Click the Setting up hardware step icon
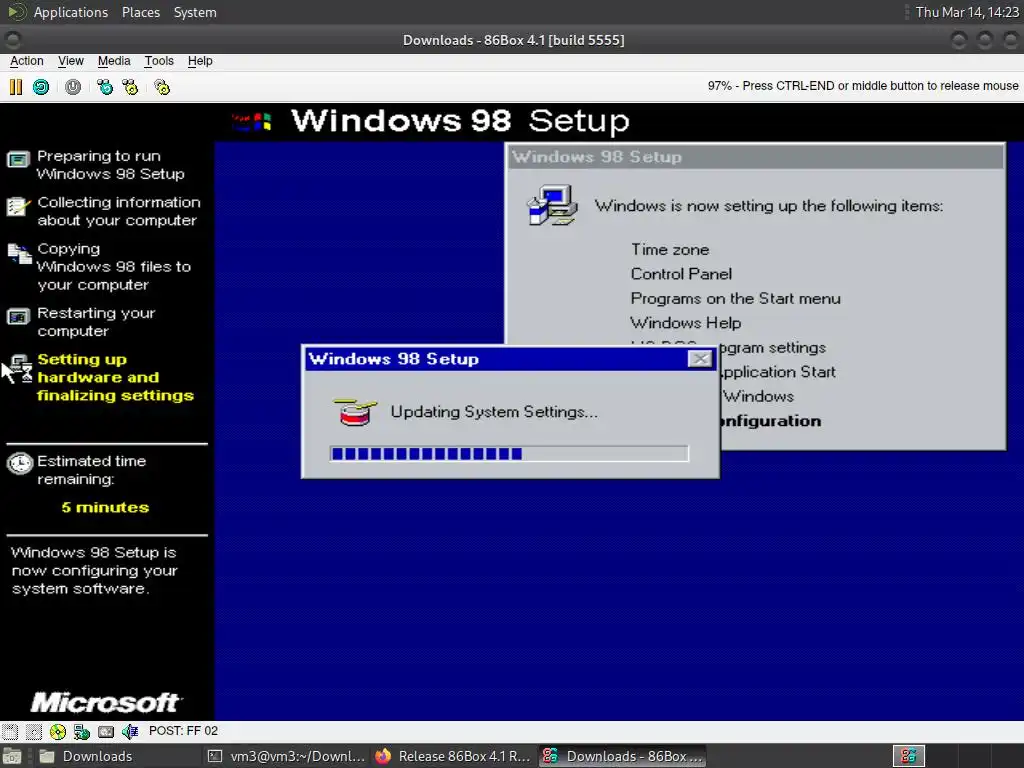Image resolution: width=1024 pixels, height=768 pixels. tap(21, 368)
